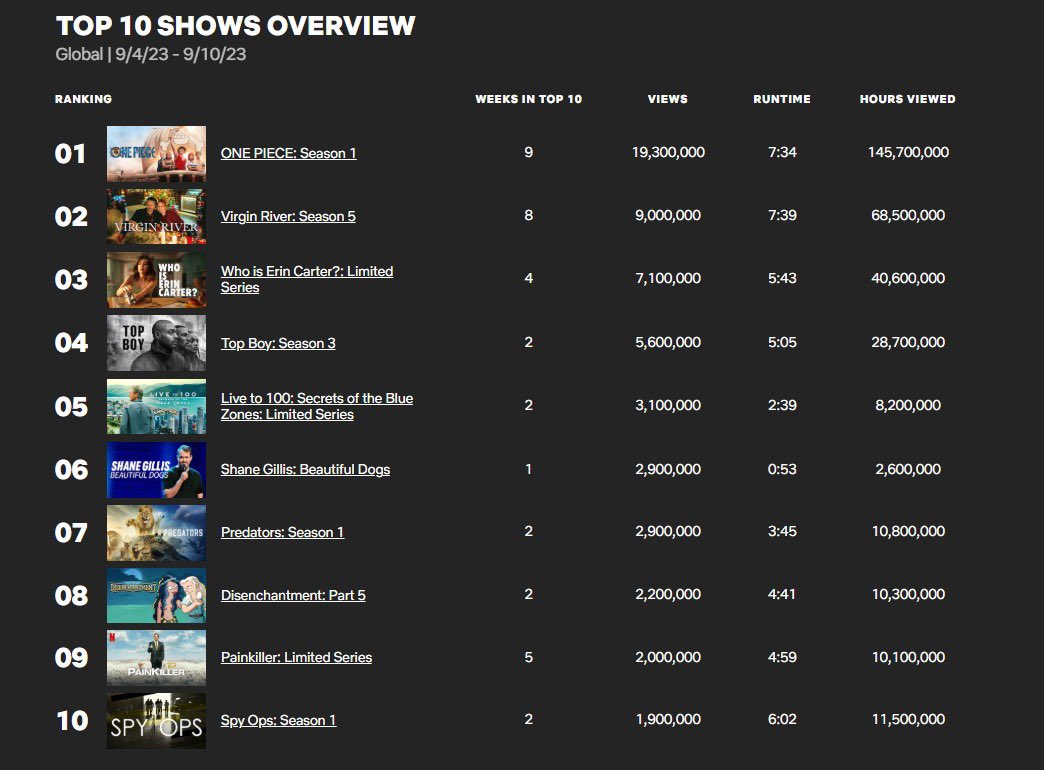The width and height of the screenshot is (1044, 770).
Task: Click the rank number 05
Action: (71, 406)
